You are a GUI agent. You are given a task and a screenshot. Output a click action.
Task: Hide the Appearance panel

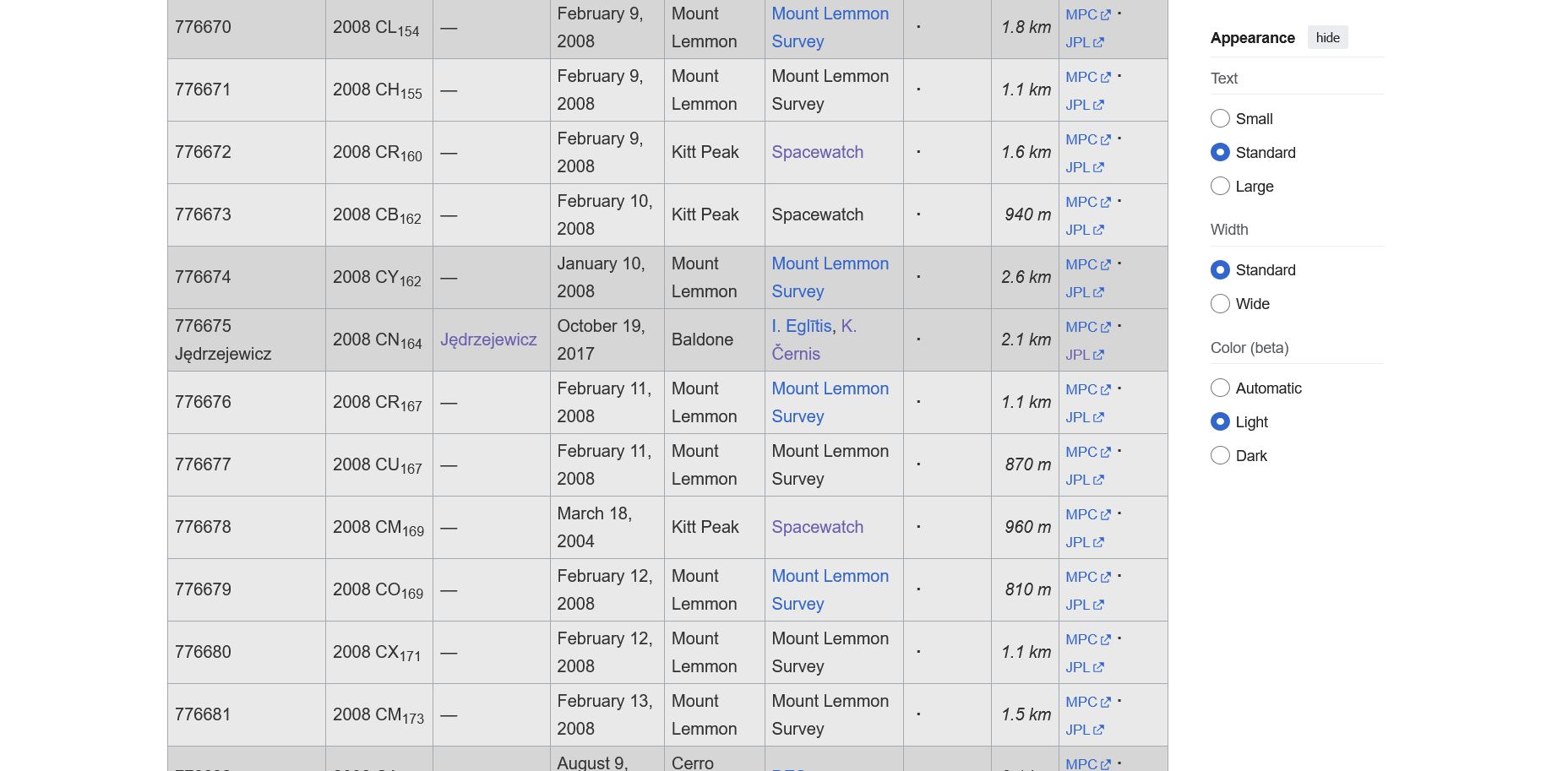1327,38
